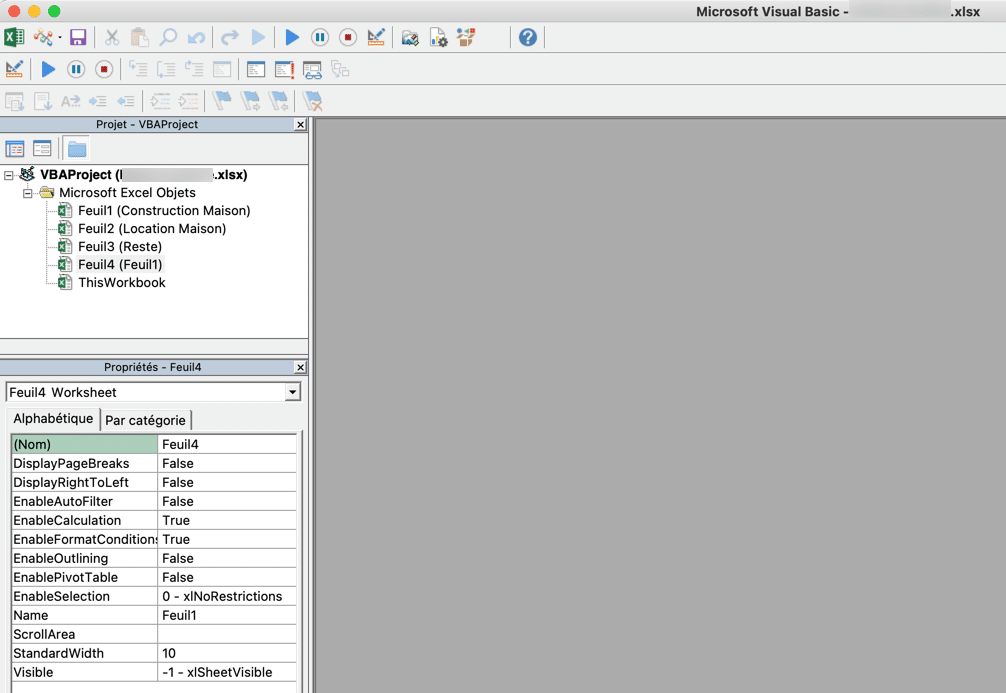
Task: Save the project with the floppy disk icon
Action: (x=78, y=37)
